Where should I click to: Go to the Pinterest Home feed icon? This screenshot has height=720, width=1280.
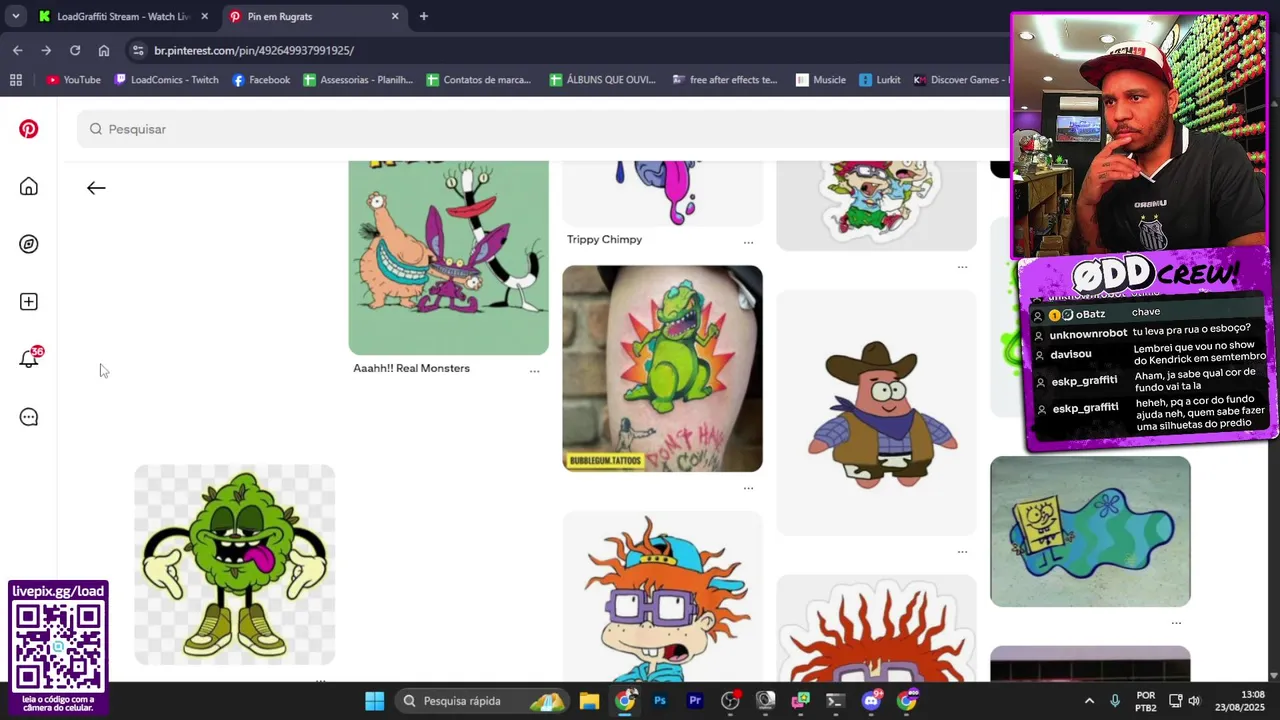click(29, 187)
